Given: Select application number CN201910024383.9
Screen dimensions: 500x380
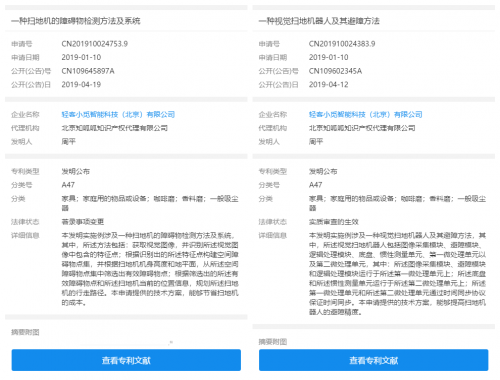Looking at the screenshot, I should click(x=342, y=44).
